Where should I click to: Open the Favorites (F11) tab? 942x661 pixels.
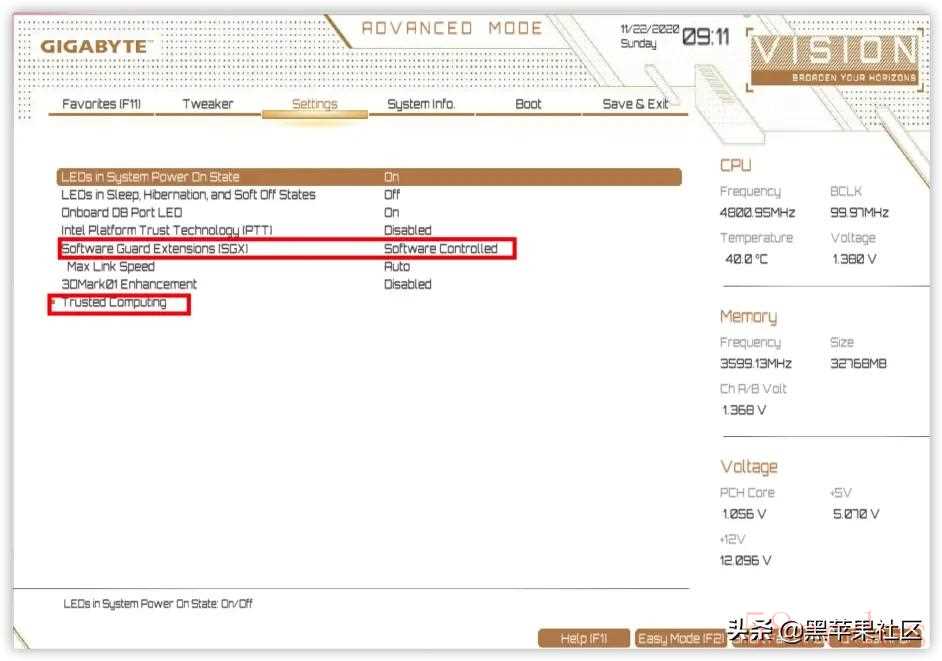pyautogui.click(x=102, y=104)
